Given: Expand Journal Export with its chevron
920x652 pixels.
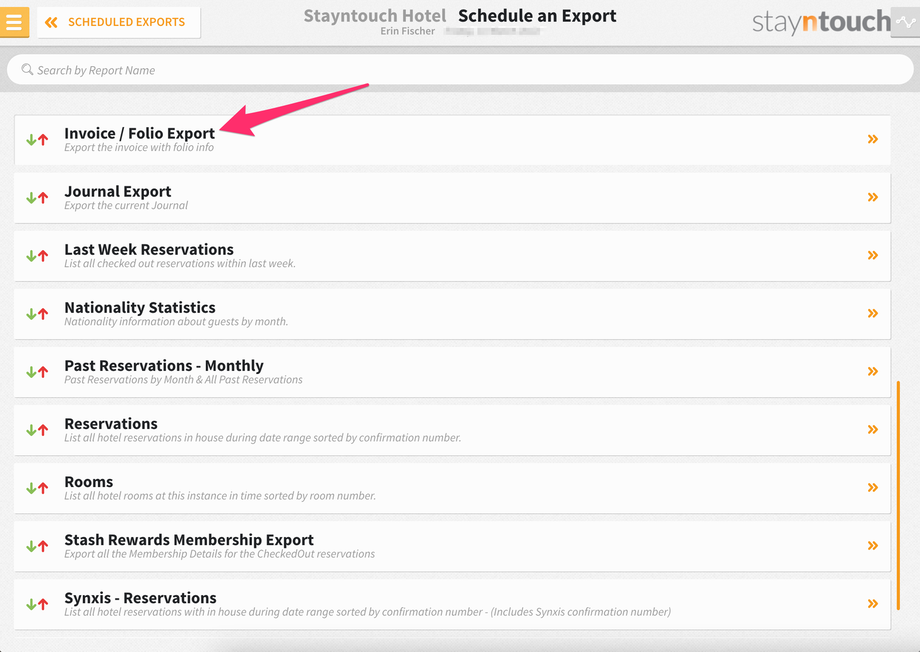Looking at the screenshot, I should 872,197.
